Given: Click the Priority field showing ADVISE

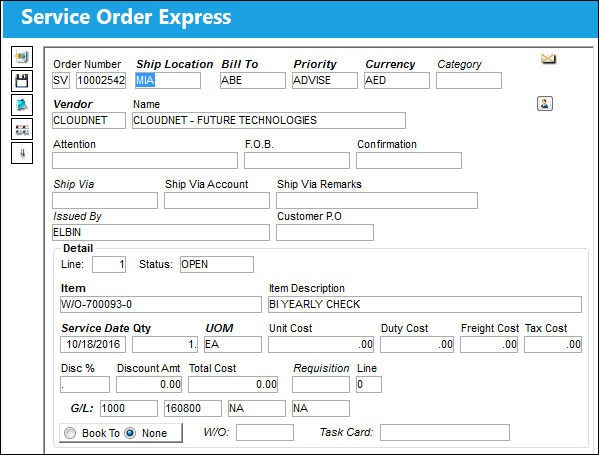Looking at the screenshot, I should tap(325, 81).
